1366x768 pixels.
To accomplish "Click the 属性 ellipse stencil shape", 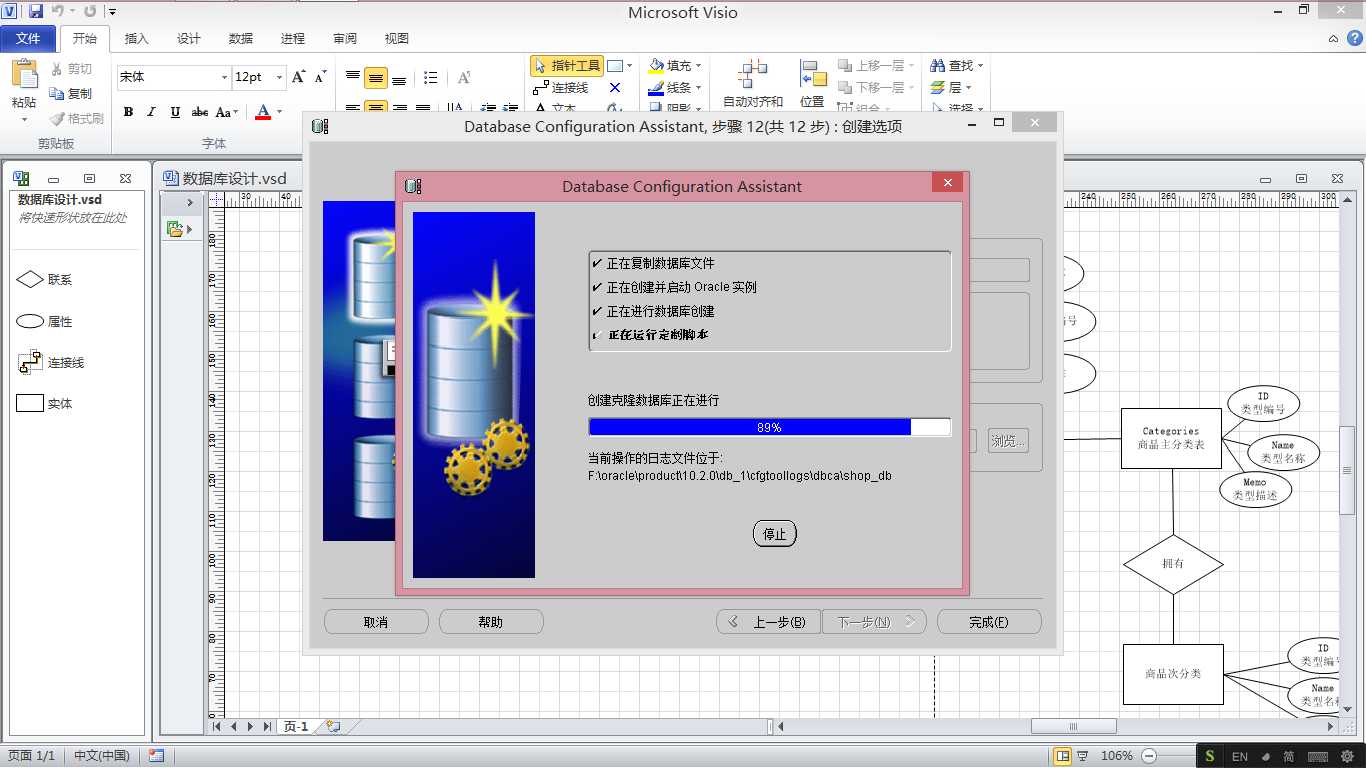I will 30,322.
